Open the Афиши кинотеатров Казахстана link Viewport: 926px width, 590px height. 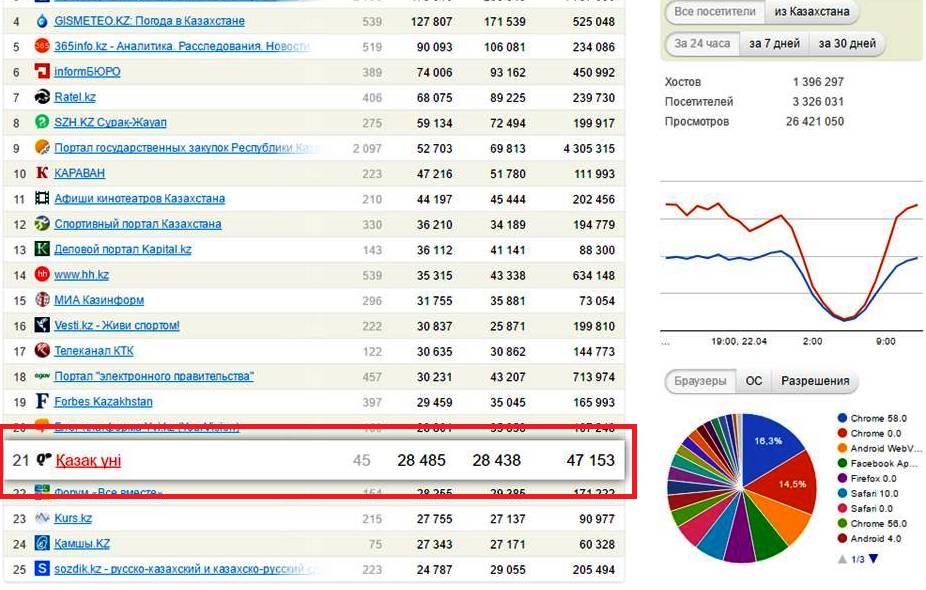[x=139, y=198]
